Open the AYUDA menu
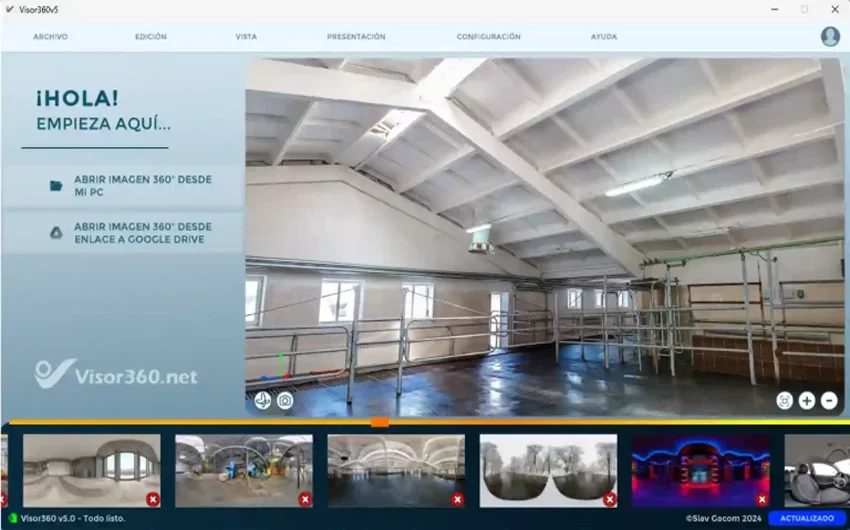Screen dimensions: 850x530 point(604,37)
